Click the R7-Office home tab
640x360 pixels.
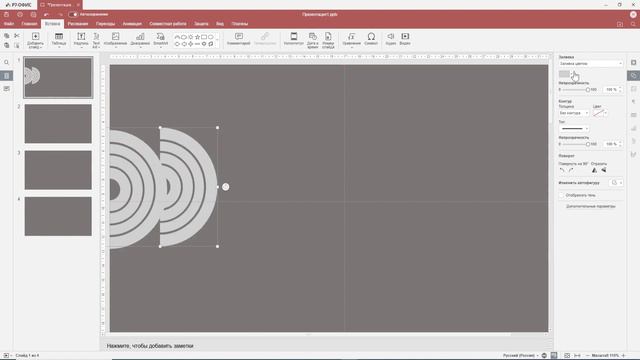[18, 4]
